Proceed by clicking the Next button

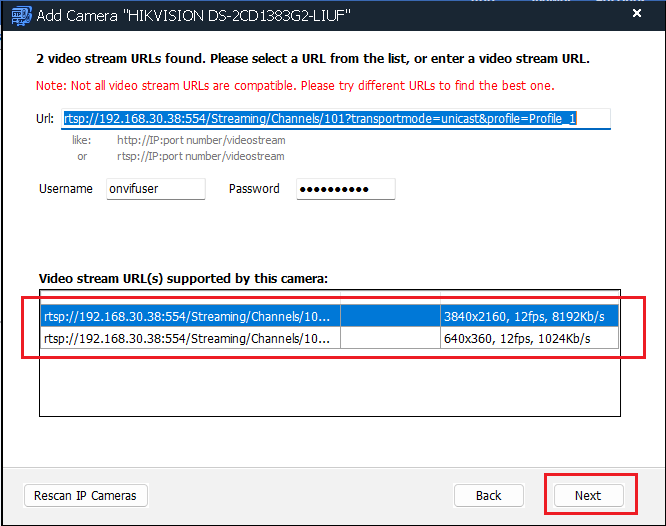click(x=588, y=495)
